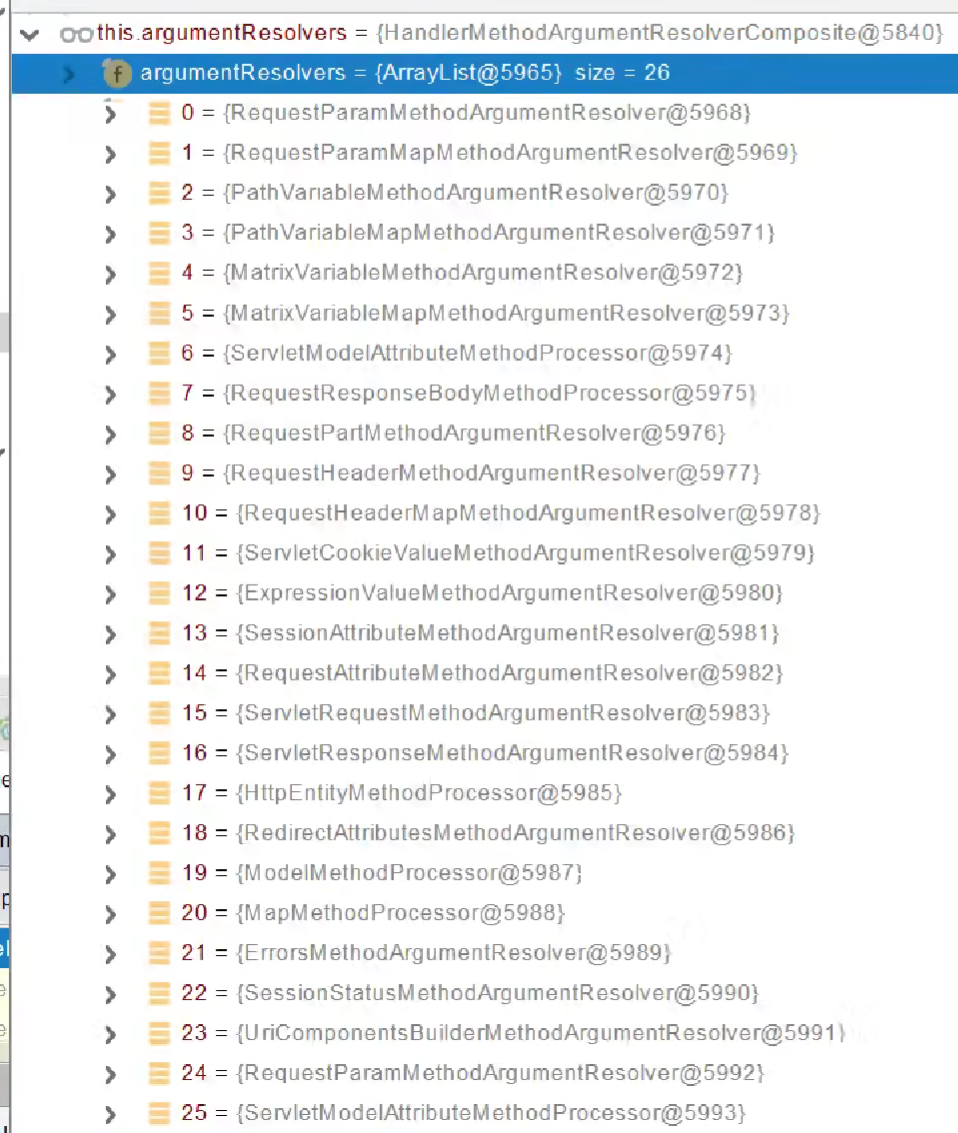
Task: Expand the argumentResolvers ArrayList field
Action: click(69, 73)
